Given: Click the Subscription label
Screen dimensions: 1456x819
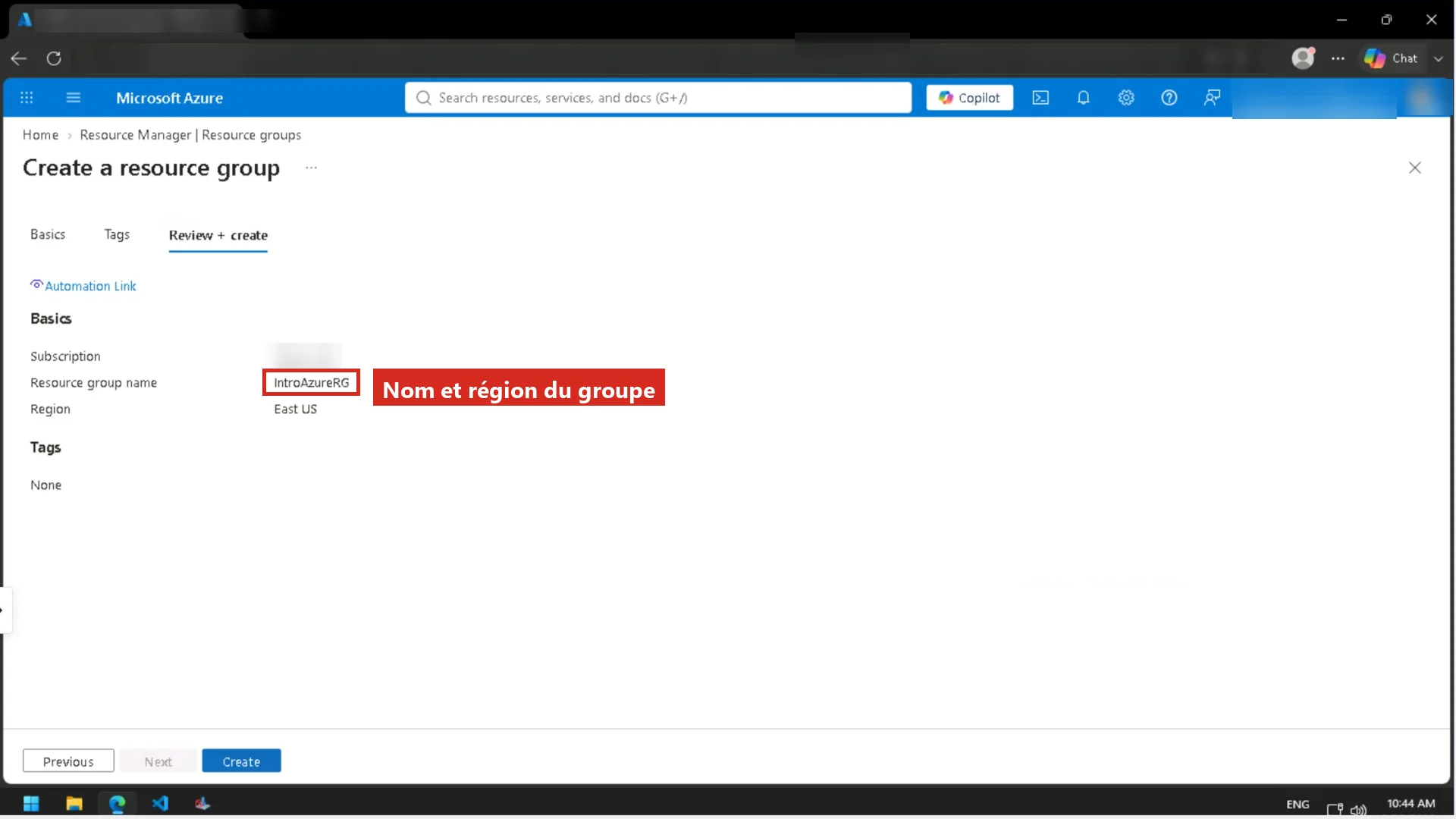Looking at the screenshot, I should [x=65, y=356].
